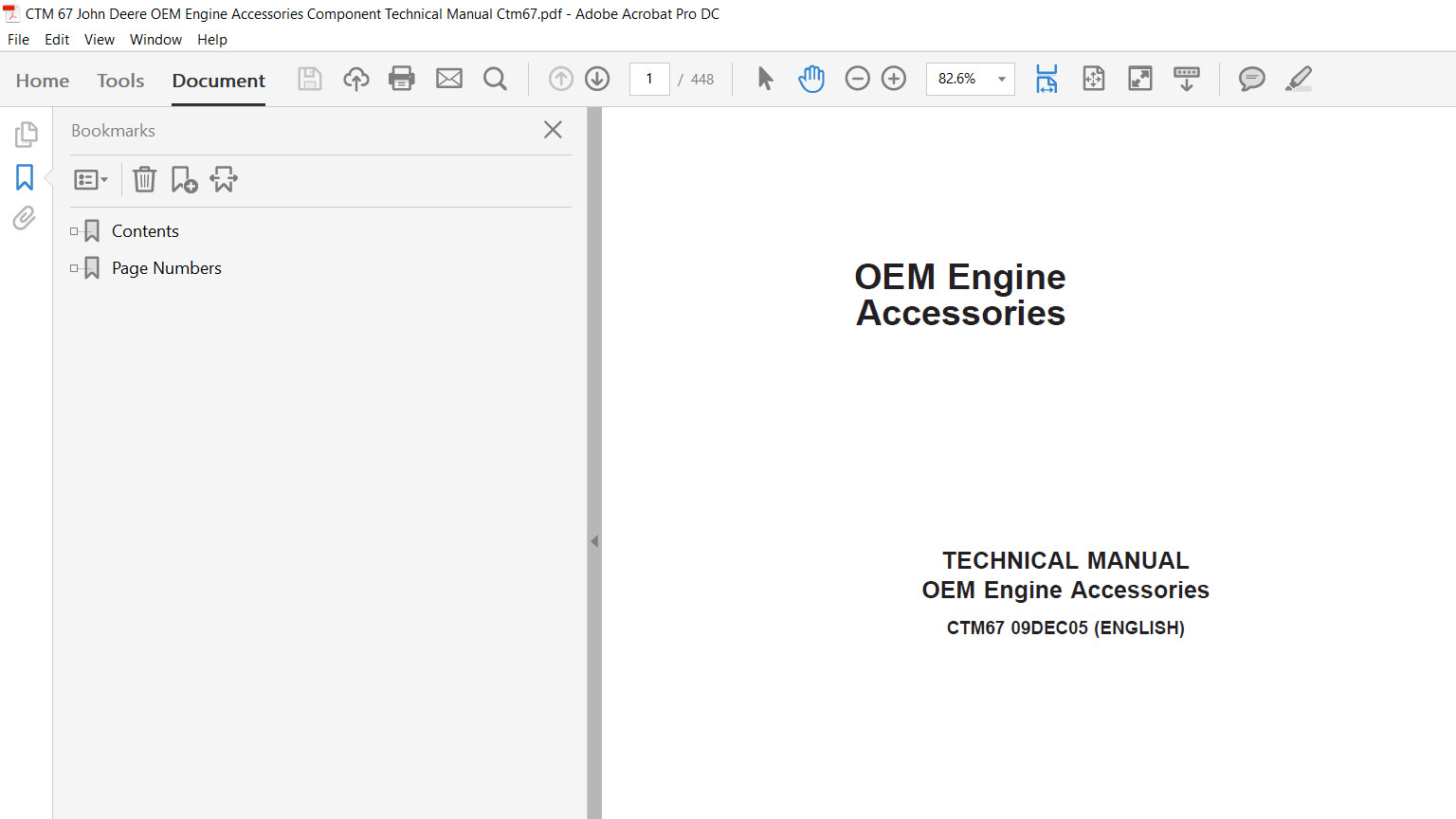The width and height of the screenshot is (1456, 819).
Task: Expand the Contents bookmark
Action: click(74, 231)
